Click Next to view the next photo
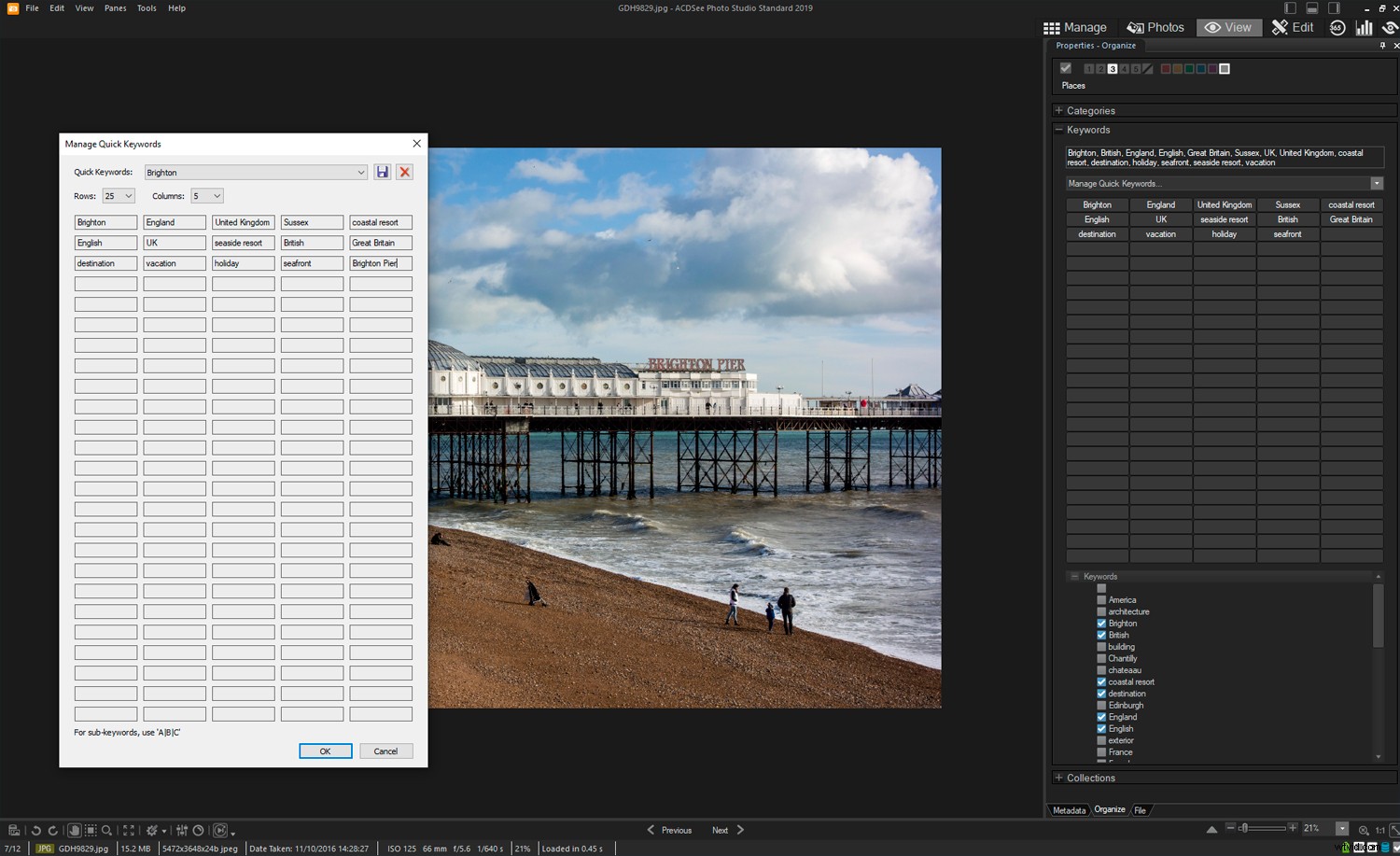 [x=720, y=830]
